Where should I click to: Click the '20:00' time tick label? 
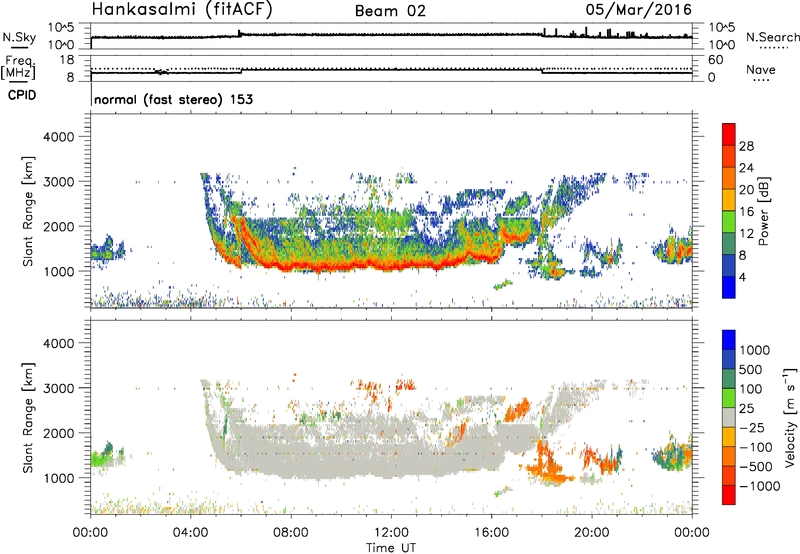tap(592, 533)
